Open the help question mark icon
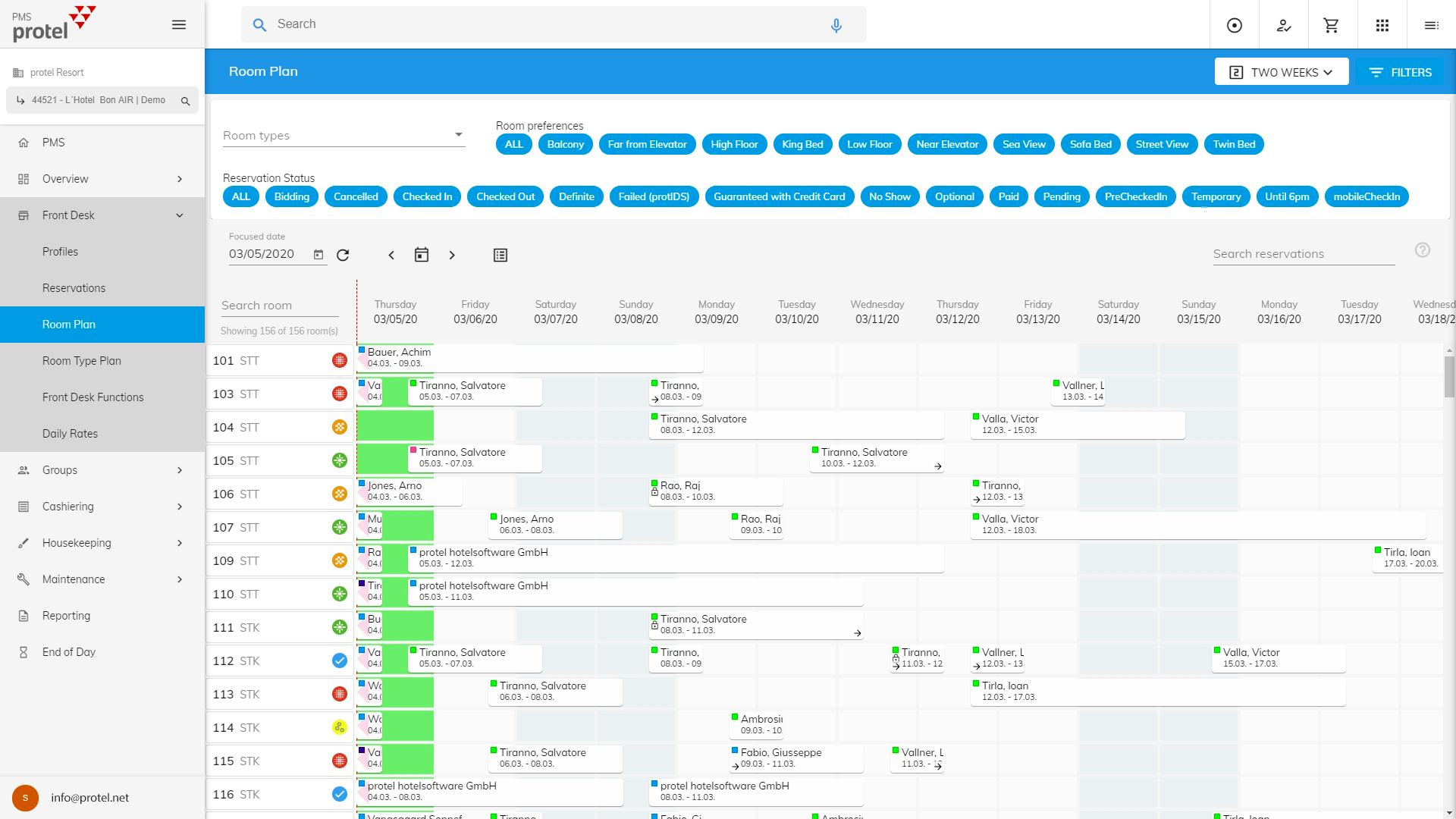Viewport: 1456px width, 819px height. tap(1423, 250)
